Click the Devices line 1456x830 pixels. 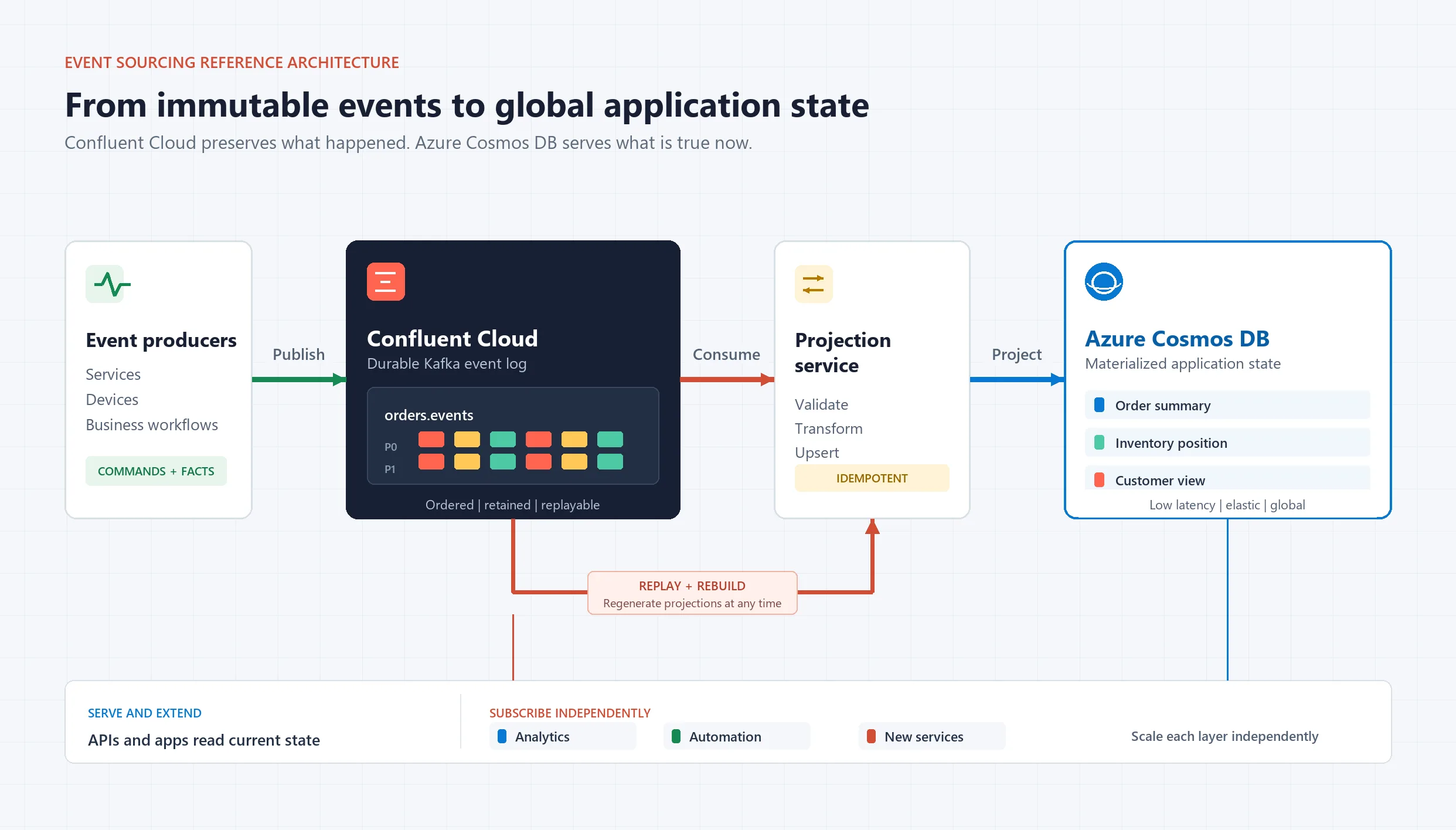(112, 399)
